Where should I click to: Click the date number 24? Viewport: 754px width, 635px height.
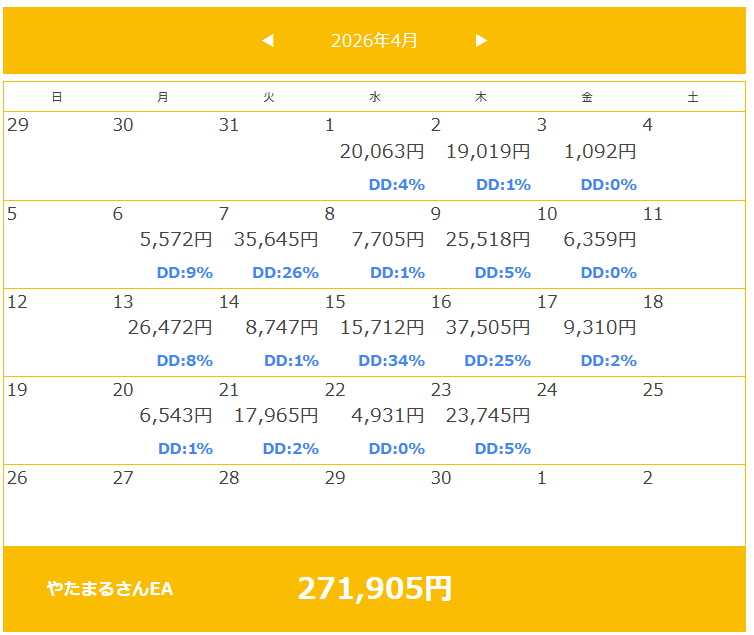point(547,390)
